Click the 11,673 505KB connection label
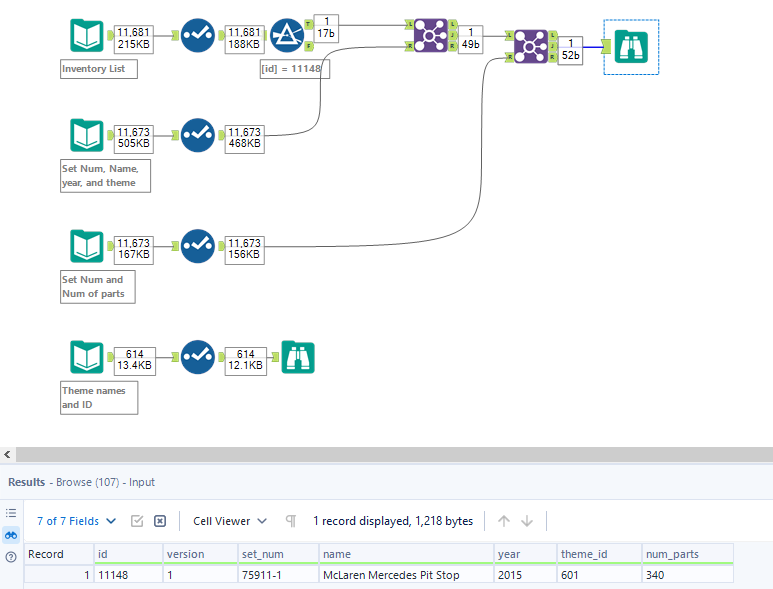 click(x=134, y=139)
